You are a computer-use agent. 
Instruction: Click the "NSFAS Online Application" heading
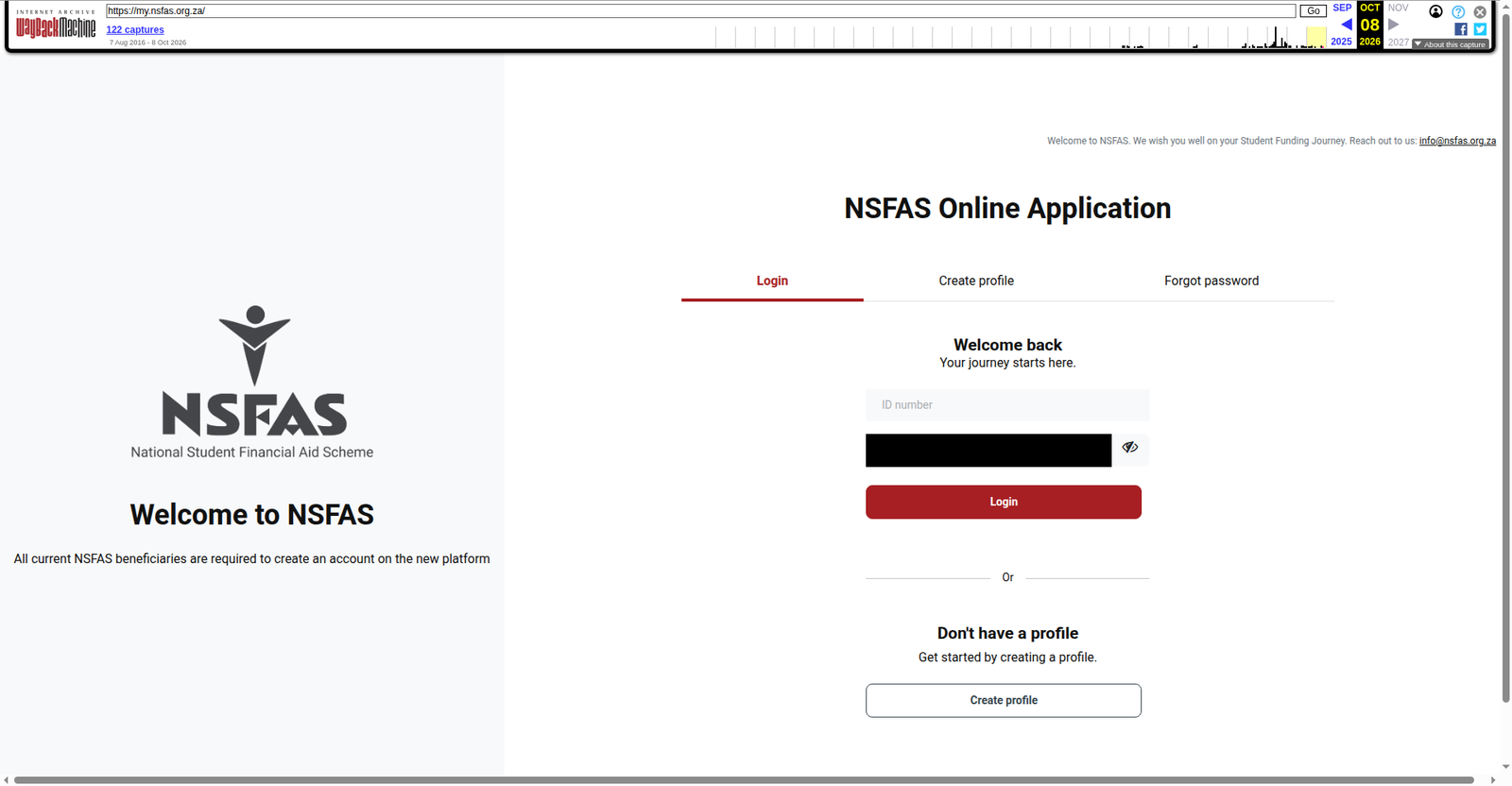pyautogui.click(x=1007, y=208)
